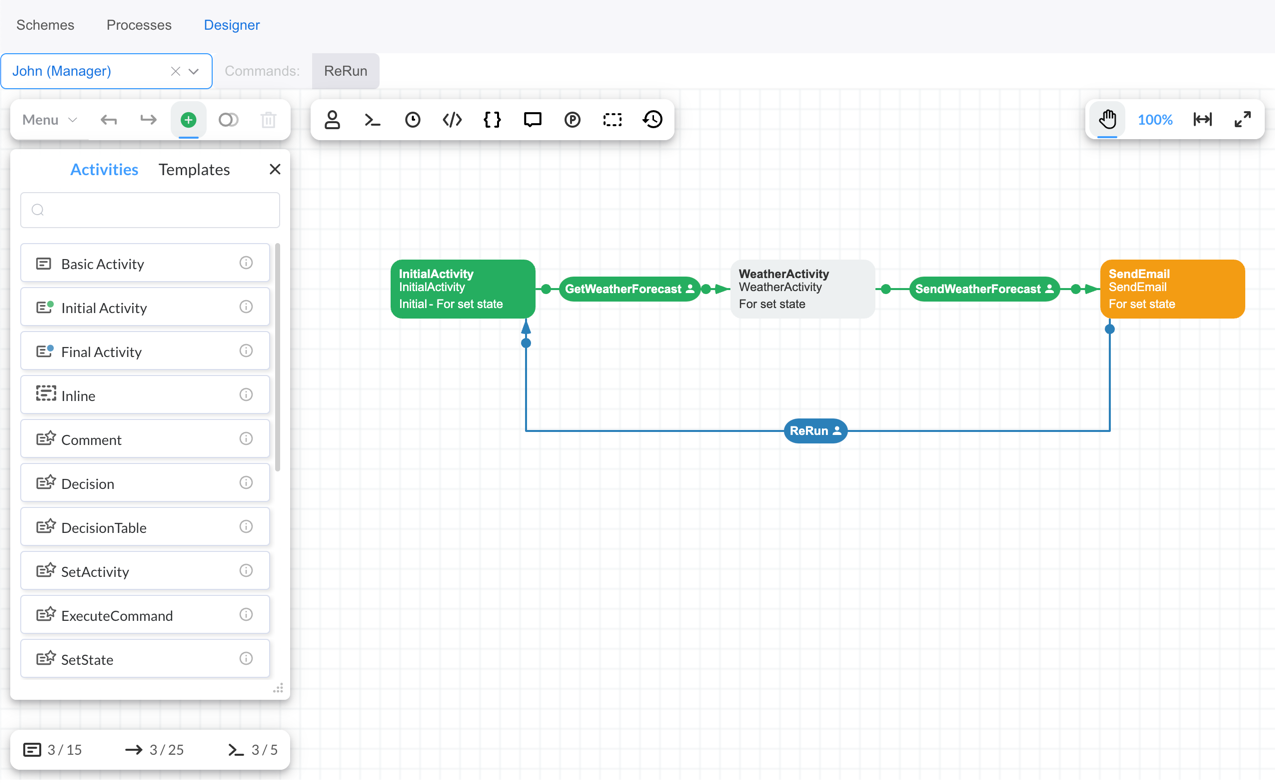Click the ReRun command button

point(345,71)
